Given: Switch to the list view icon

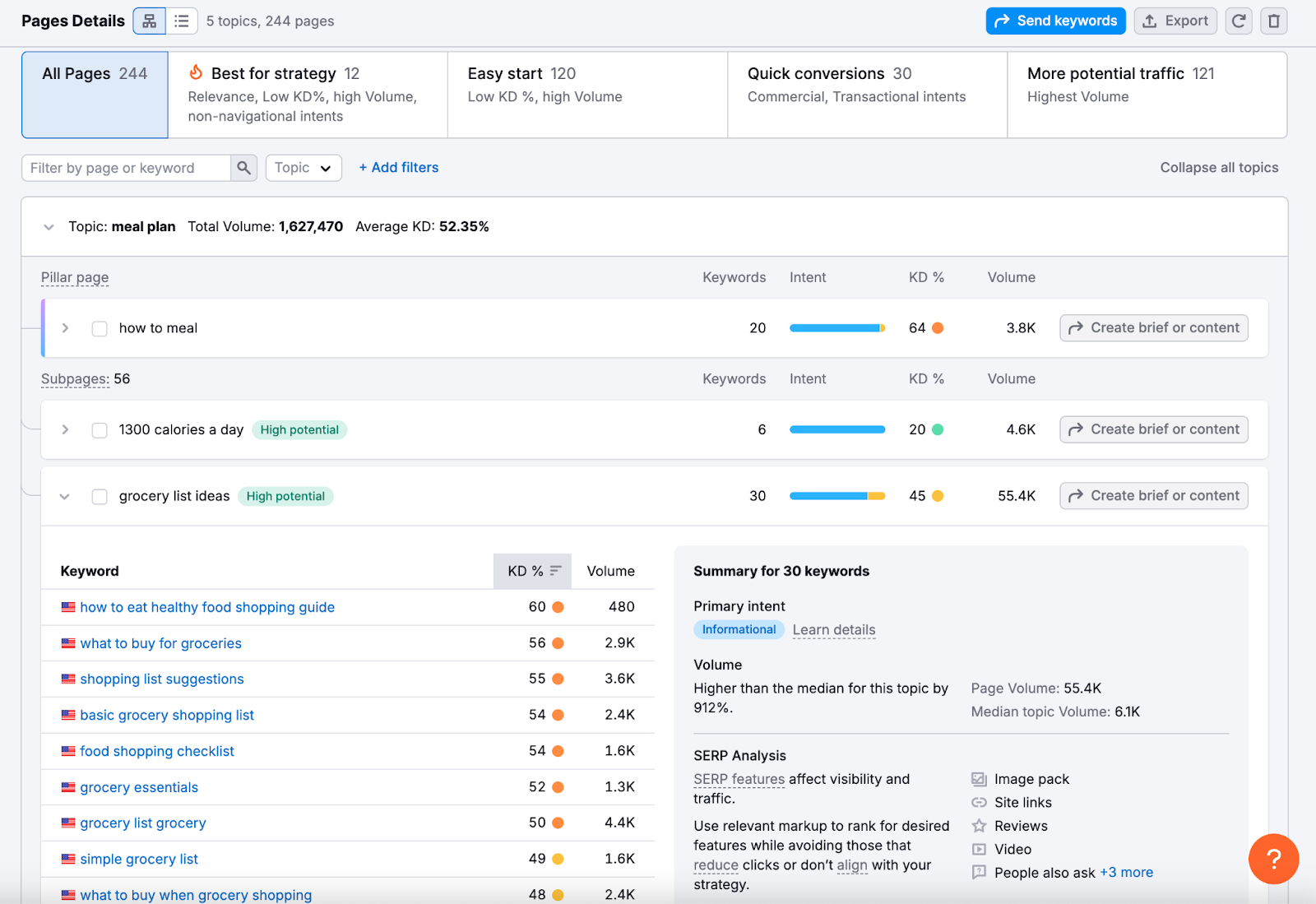Looking at the screenshot, I should coord(182,21).
